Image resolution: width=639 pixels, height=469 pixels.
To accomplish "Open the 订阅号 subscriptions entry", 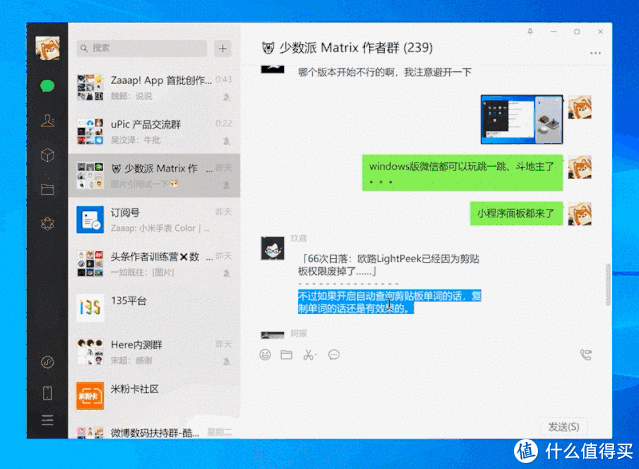I will pyautogui.click(x=154, y=220).
